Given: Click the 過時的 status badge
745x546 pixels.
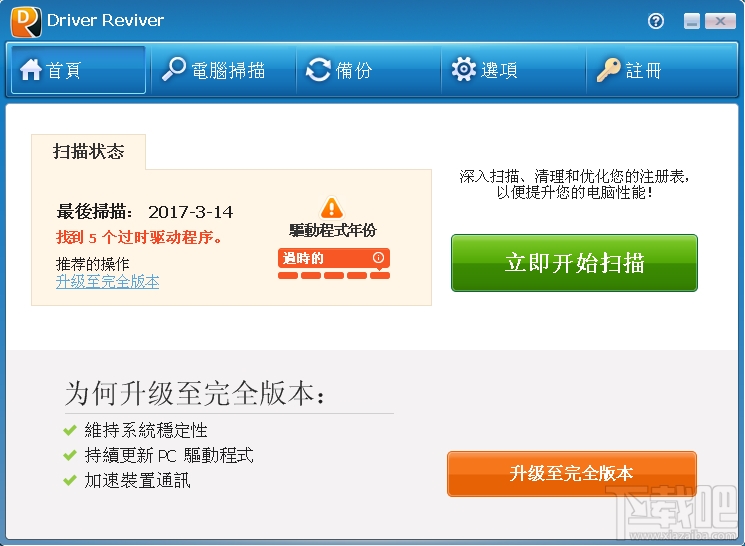Looking at the screenshot, I should [x=334, y=258].
